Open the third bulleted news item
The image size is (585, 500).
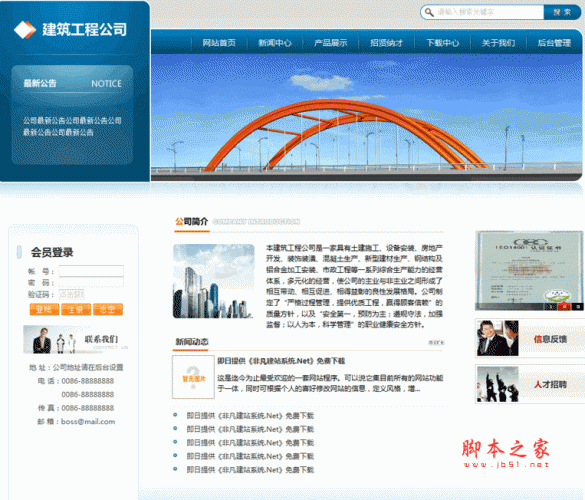coord(250,443)
